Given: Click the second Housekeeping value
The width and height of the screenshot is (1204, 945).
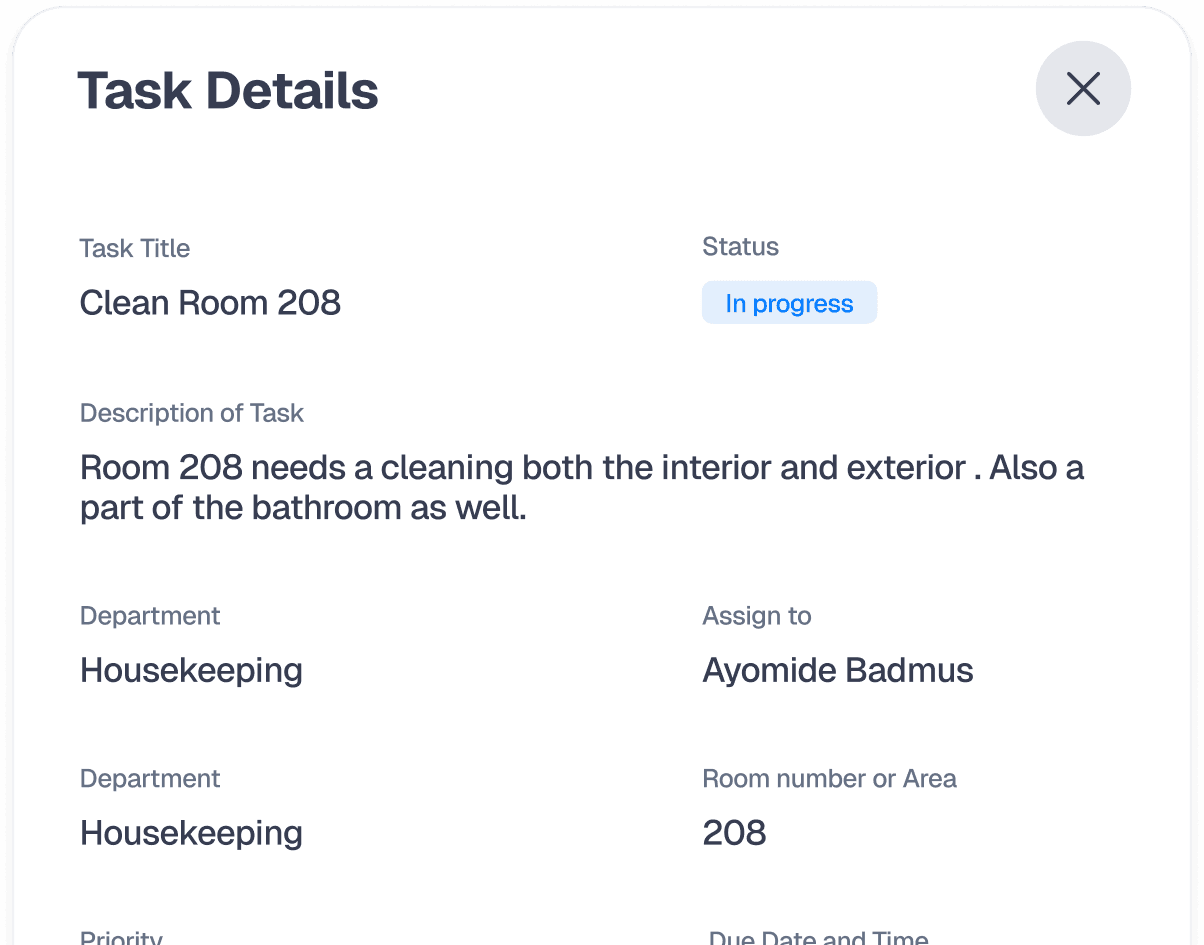Looking at the screenshot, I should point(190,832).
